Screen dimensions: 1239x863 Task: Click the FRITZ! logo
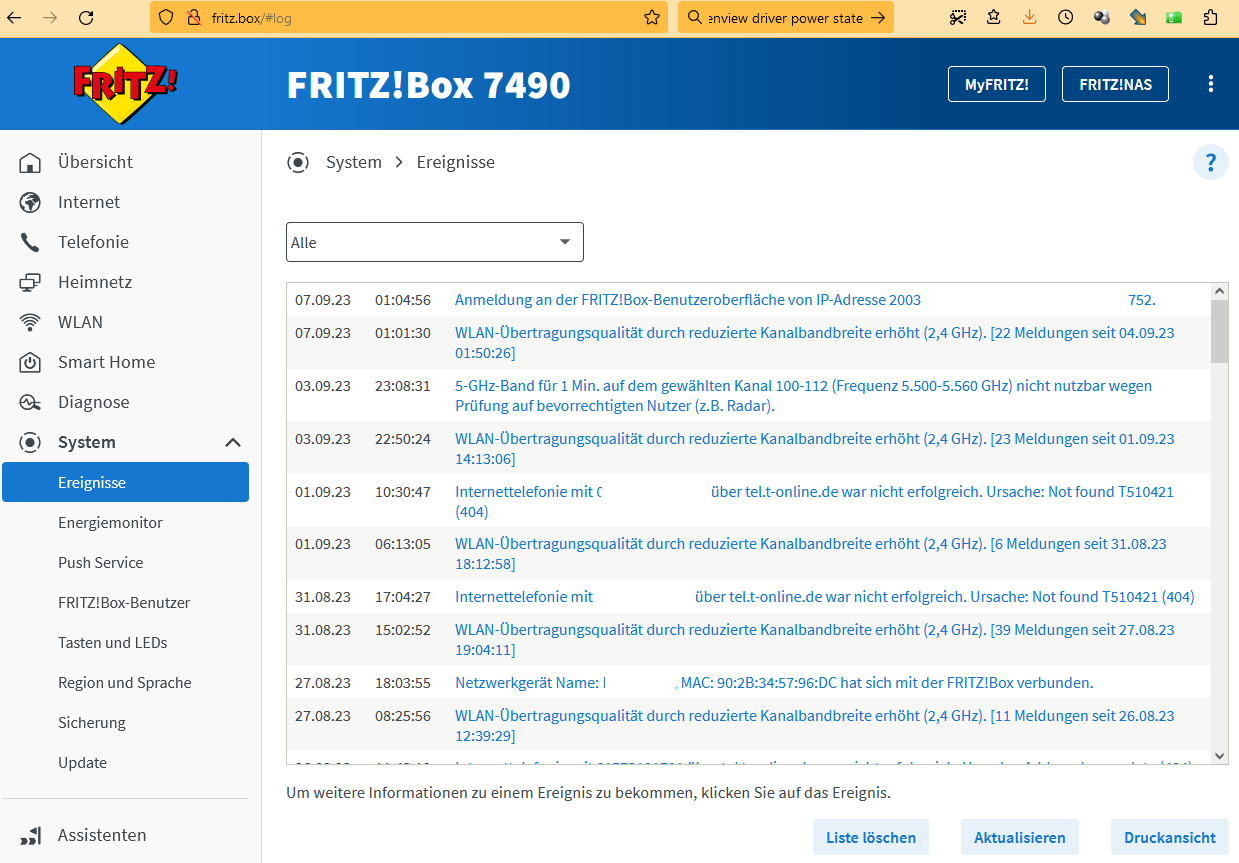click(x=124, y=83)
